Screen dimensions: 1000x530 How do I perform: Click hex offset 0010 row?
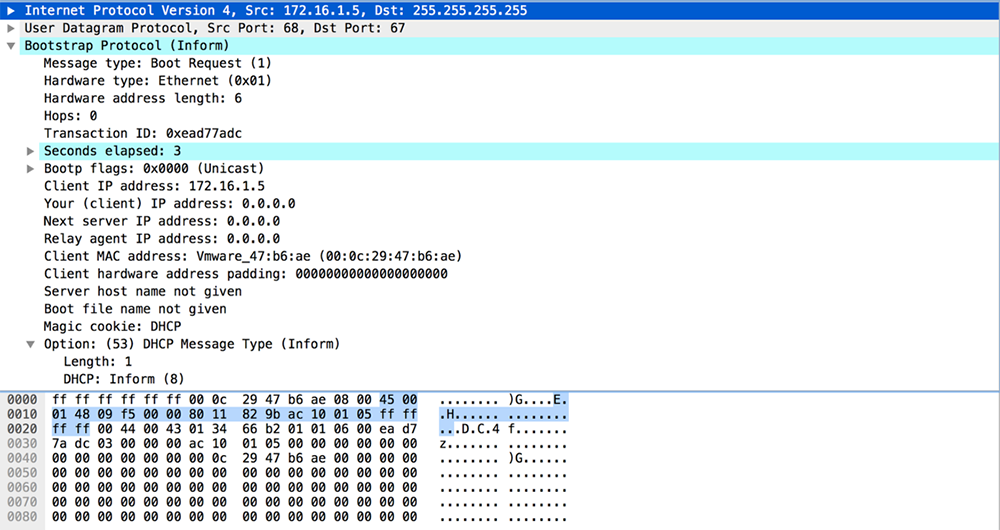(x=22, y=415)
